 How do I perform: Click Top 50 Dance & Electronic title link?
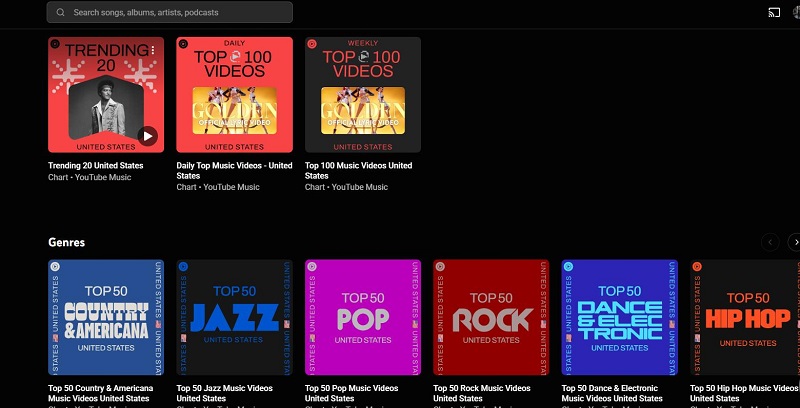click(612, 393)
